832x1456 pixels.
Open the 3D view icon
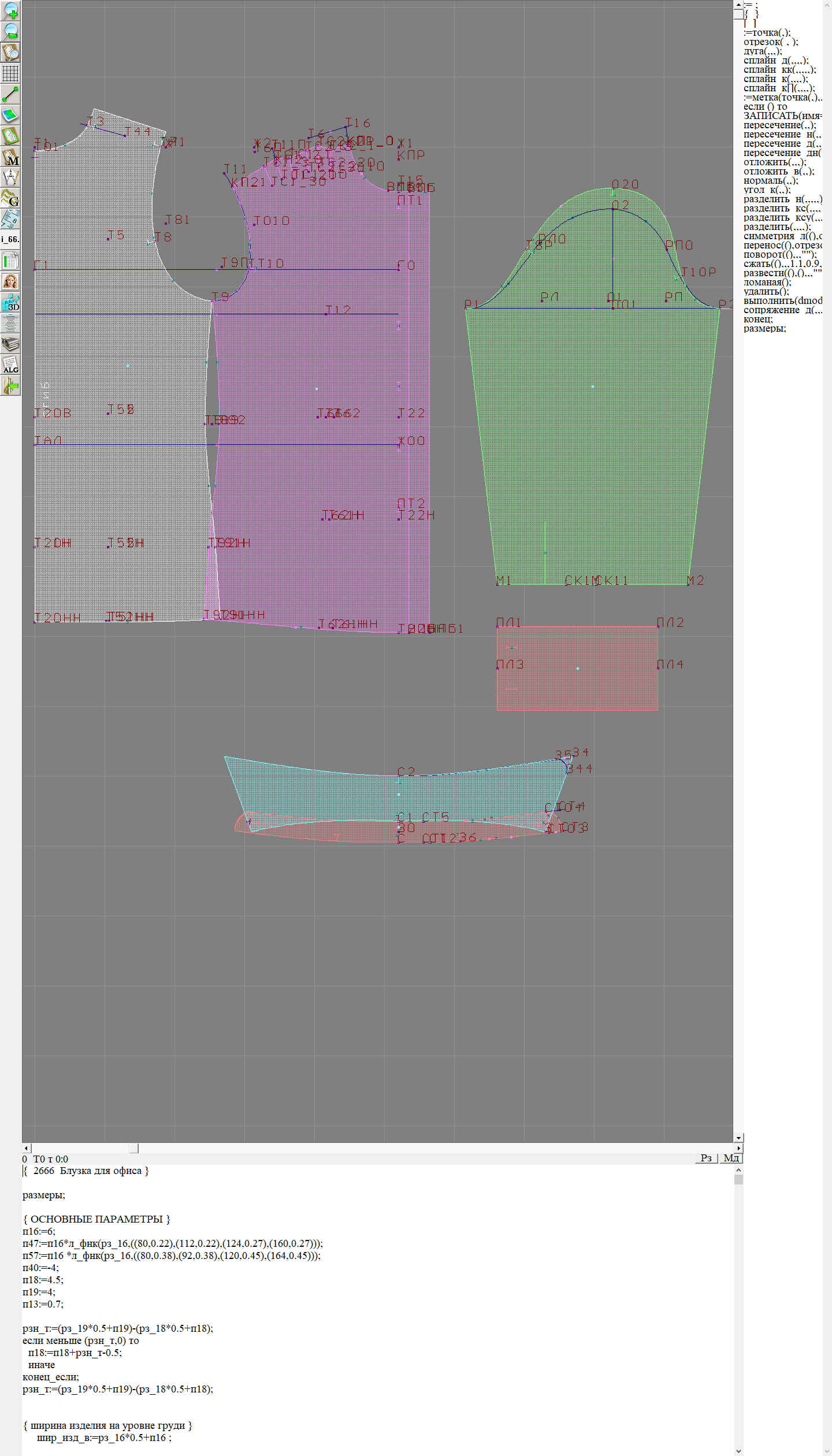click(x=10, y=302)
